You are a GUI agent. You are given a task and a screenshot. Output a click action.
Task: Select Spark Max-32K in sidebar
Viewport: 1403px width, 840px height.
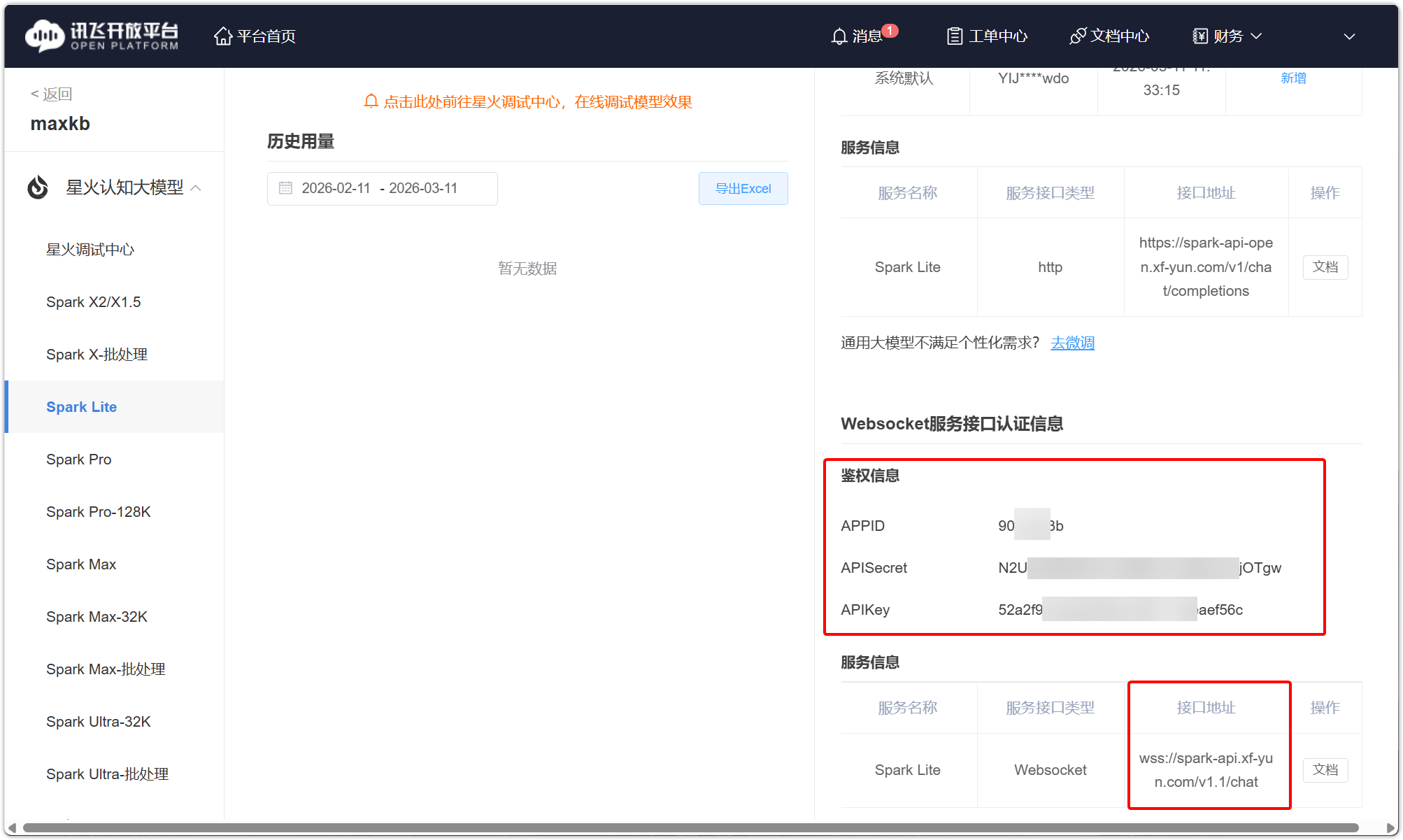point(97,617)
